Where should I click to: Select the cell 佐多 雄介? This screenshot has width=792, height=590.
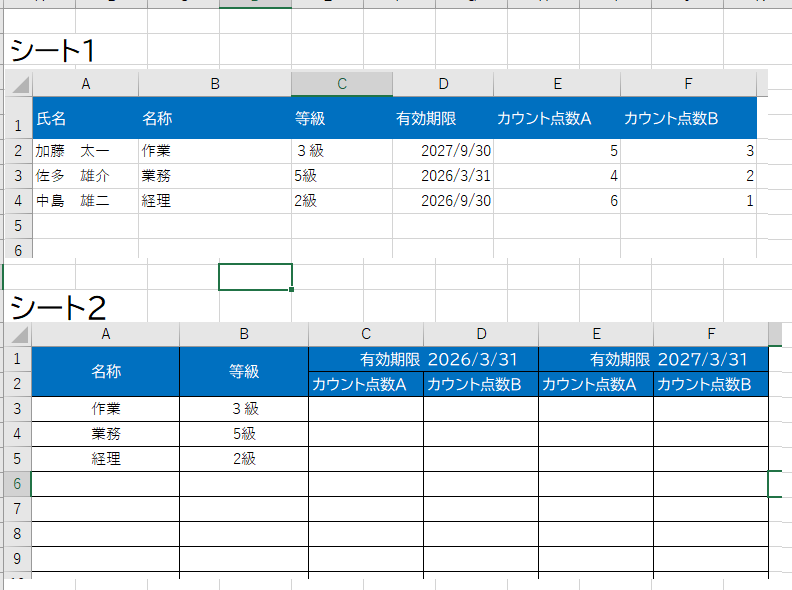(86, 176)
